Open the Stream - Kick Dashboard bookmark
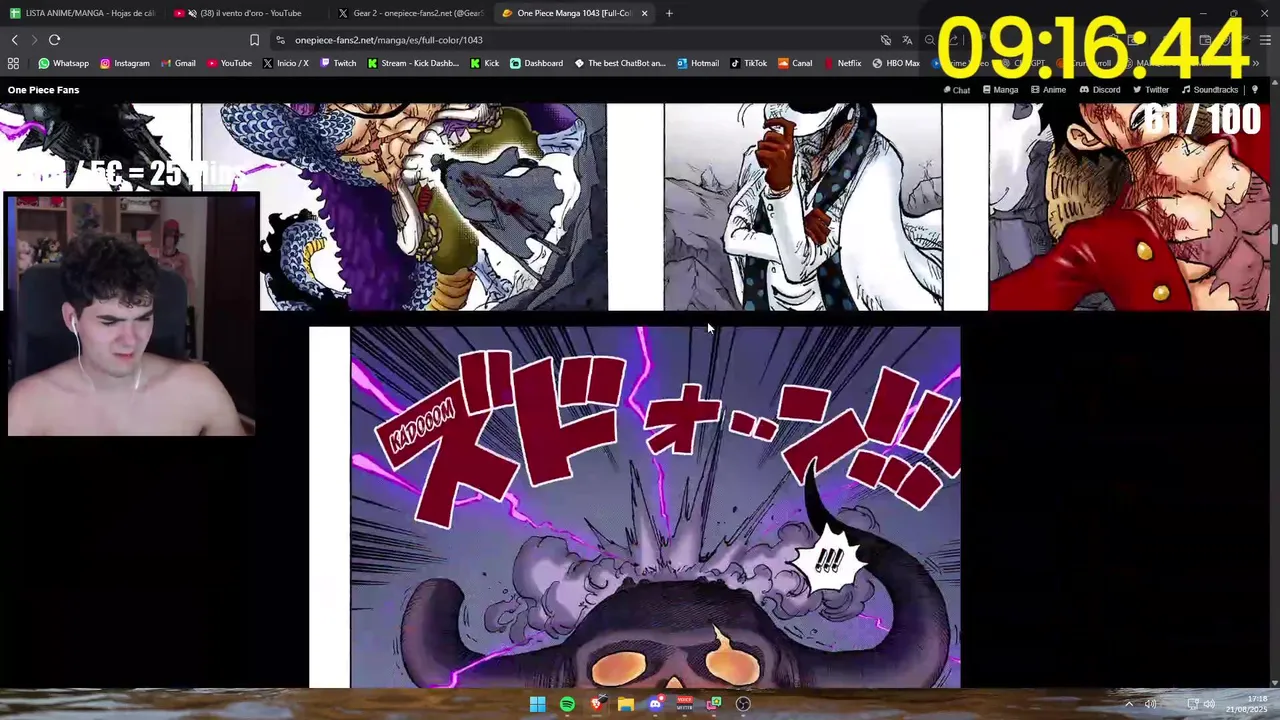Image resolution: width=1280 pixels, height=720 pixels. tap(413, 63)
